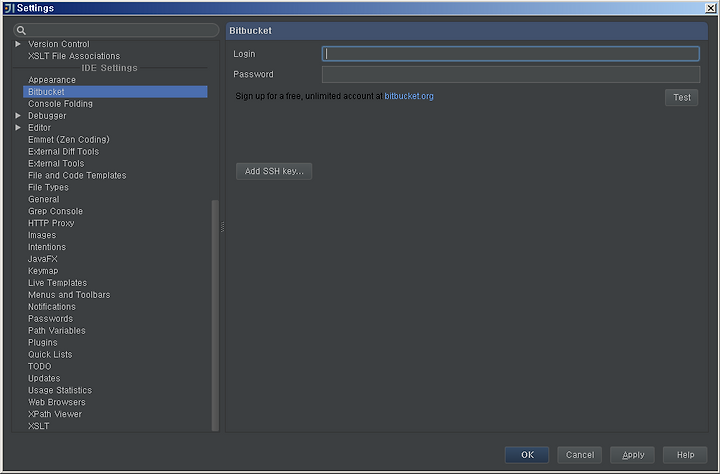This screenshot has width=720, height=474.
Task: Close the Settings dialog window
Action: pos(710,8)
